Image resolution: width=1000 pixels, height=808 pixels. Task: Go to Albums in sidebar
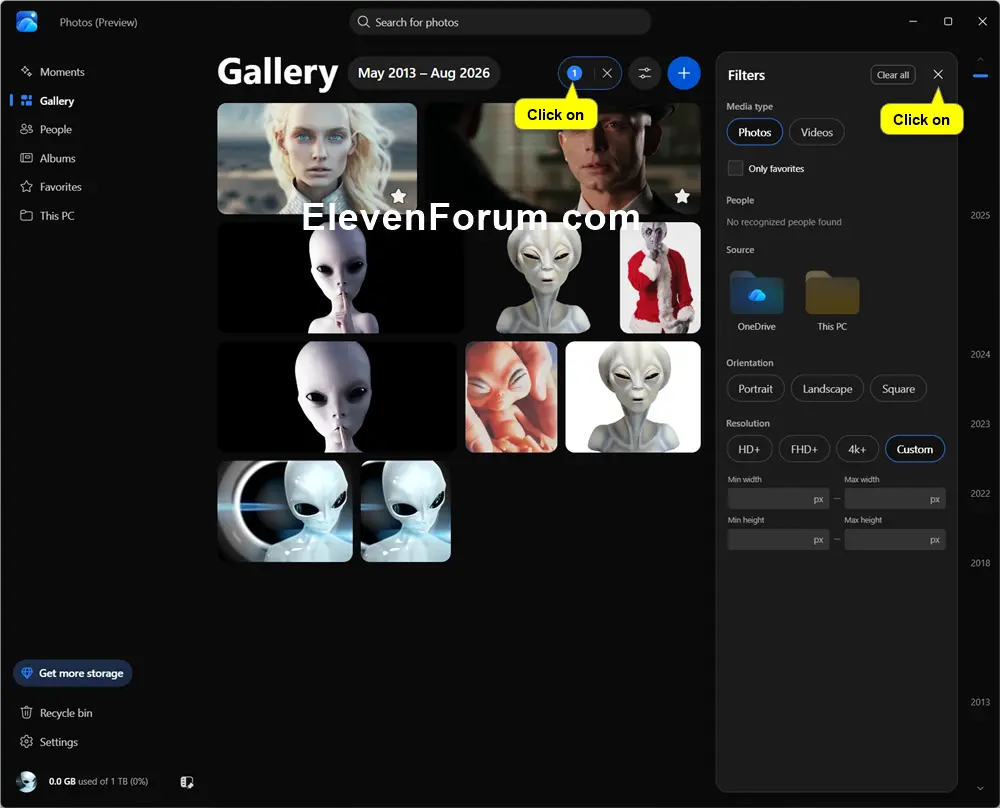(x=57, y=158)
